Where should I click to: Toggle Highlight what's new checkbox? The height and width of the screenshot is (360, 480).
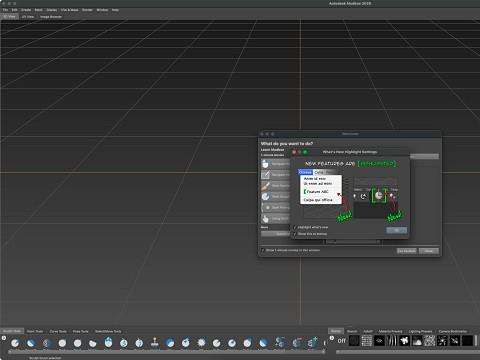(x=295, y=227)
